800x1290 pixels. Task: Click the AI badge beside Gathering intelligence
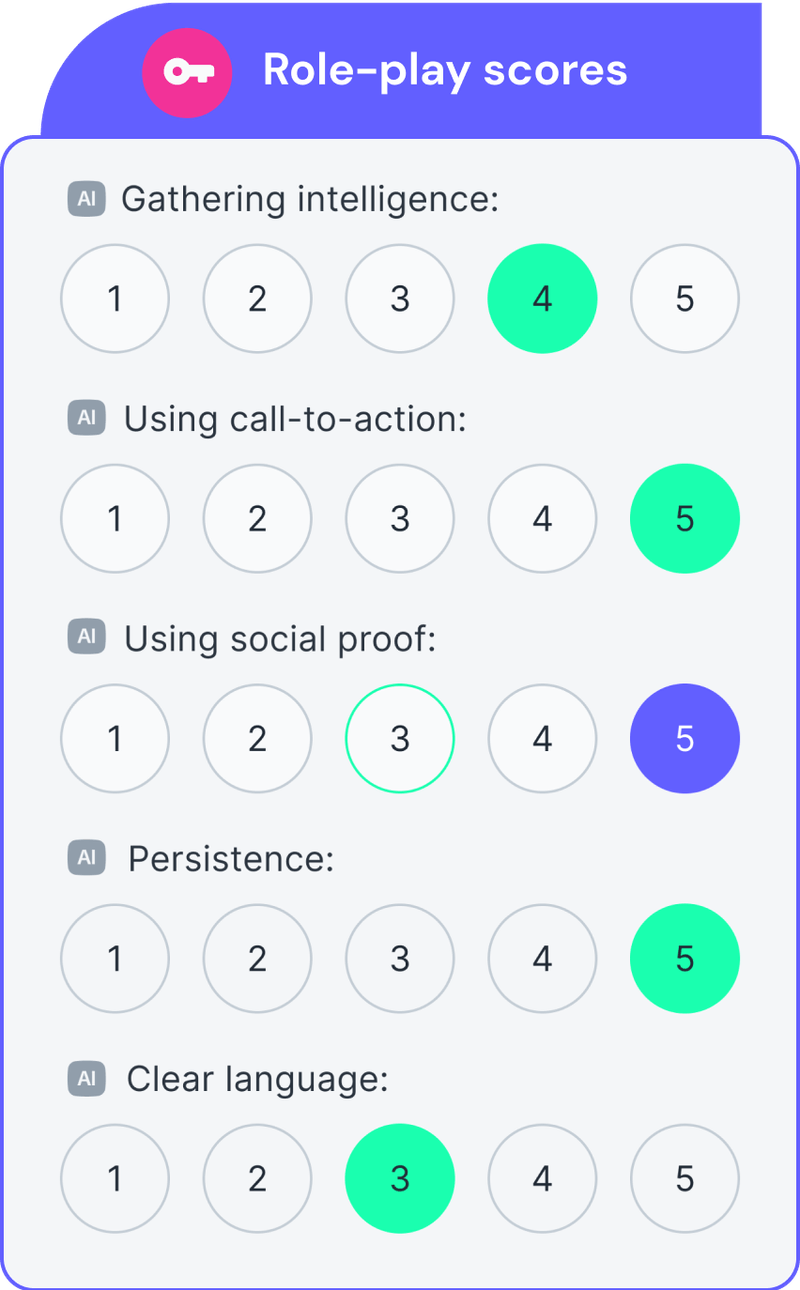coord(87,199)
